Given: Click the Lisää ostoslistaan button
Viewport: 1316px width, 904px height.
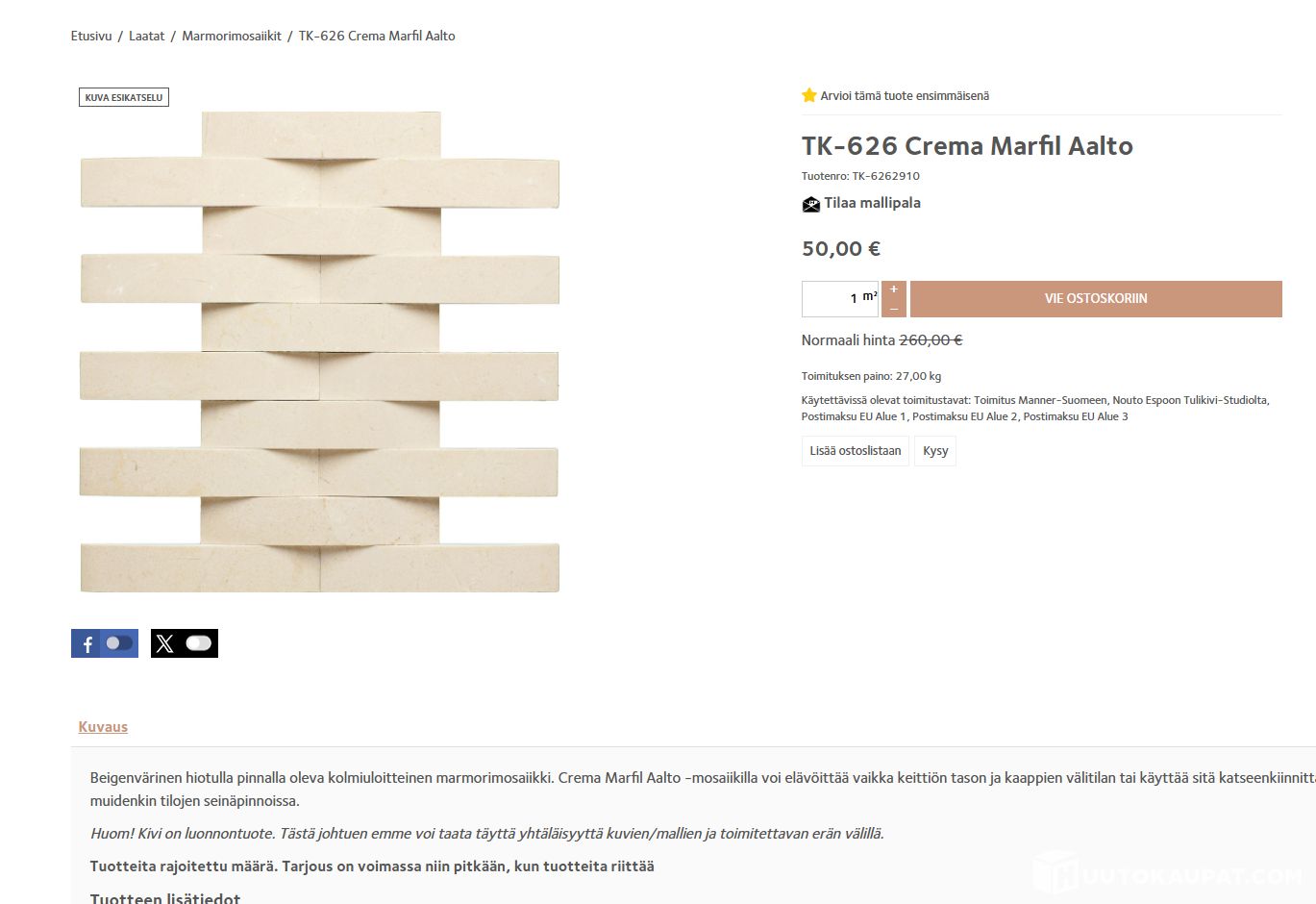Looking at the screenshot, I should click(x=856, y=451).
